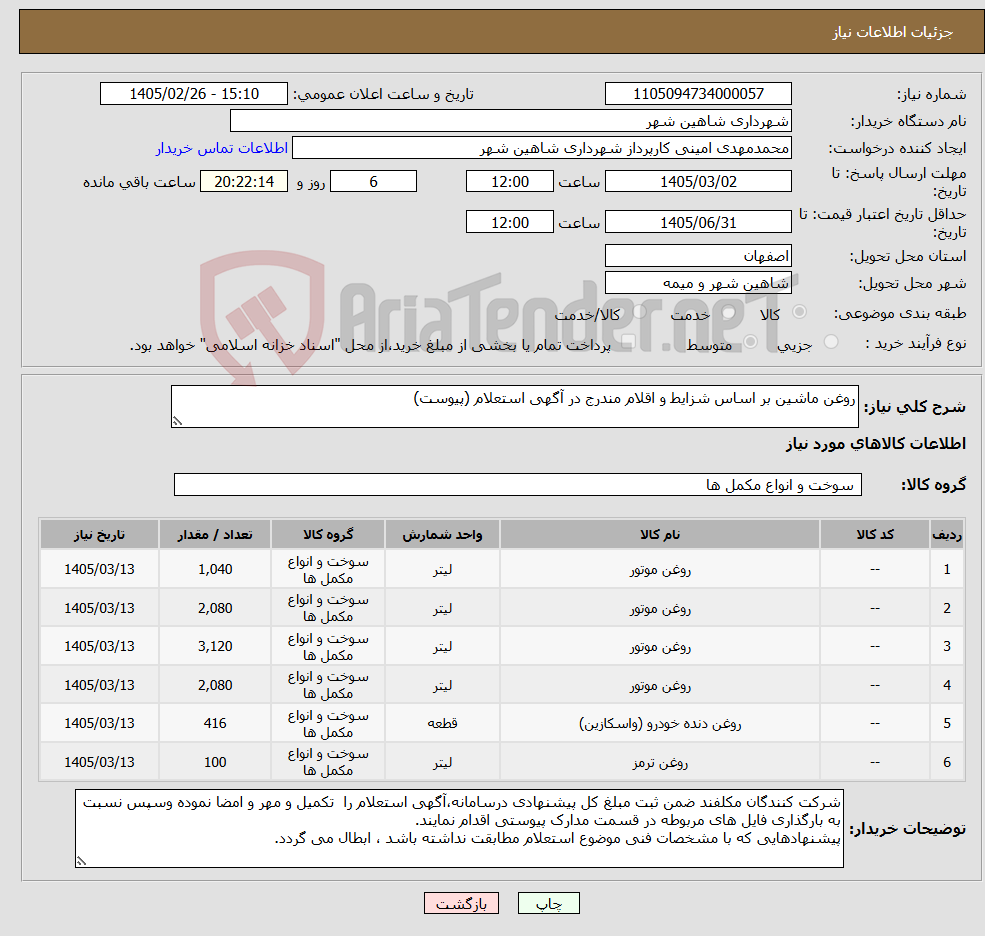Click the چاپ print button
The image size is (985, 936).
[548, 903]
